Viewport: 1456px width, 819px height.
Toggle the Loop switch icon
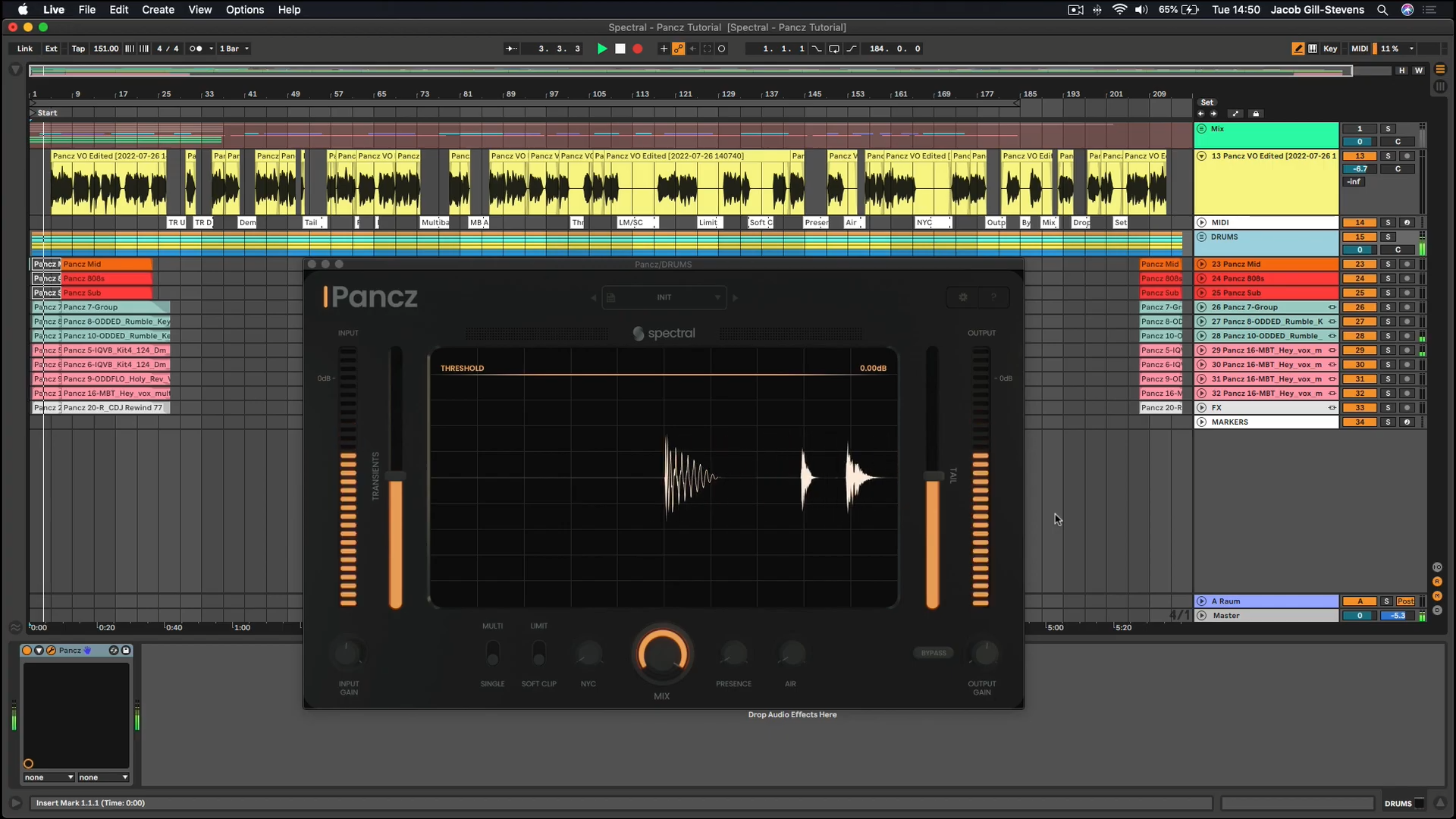834,49
